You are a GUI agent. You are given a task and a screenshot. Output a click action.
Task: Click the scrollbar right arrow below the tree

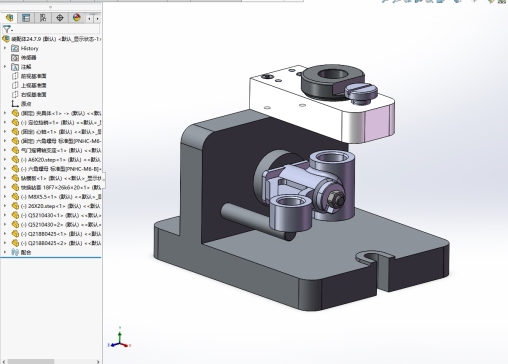point(98,362)
